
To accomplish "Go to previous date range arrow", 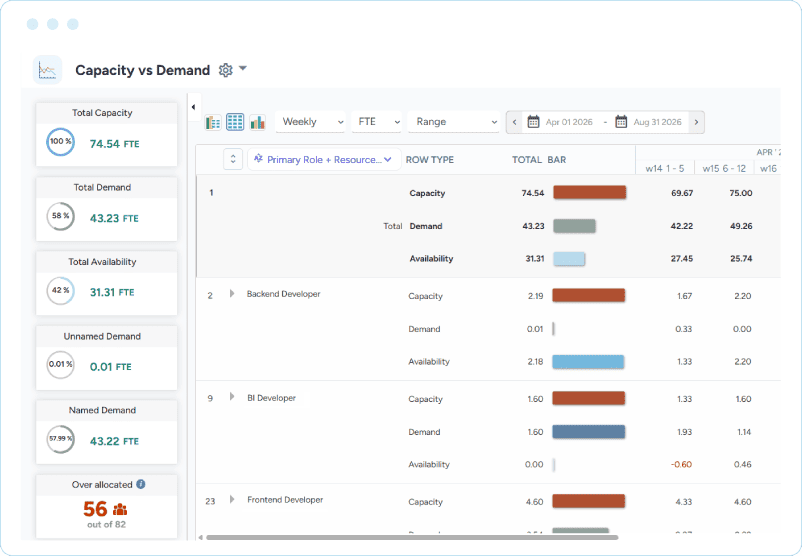I will 514,122.
